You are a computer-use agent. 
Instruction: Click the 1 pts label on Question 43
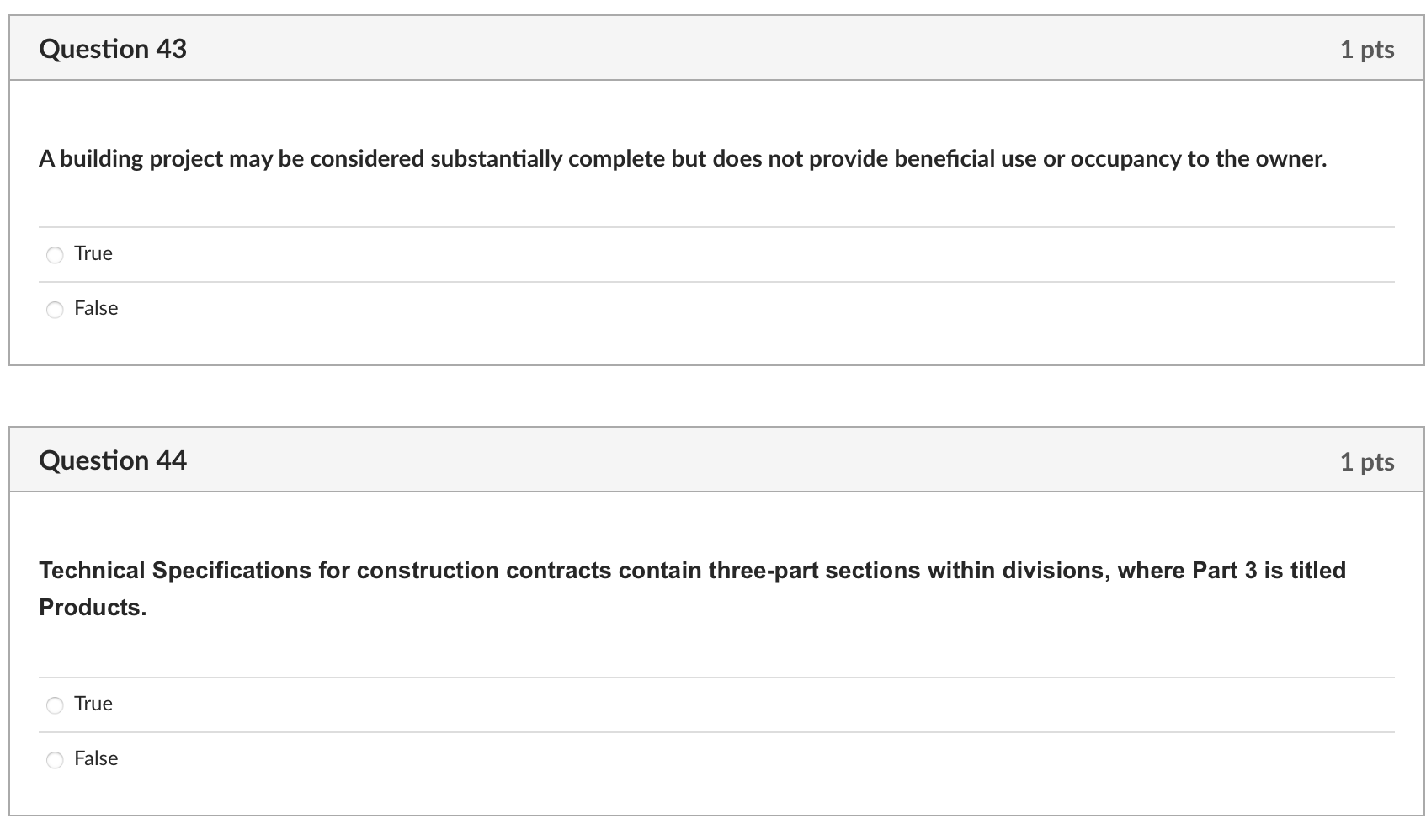coord(1367,49)
